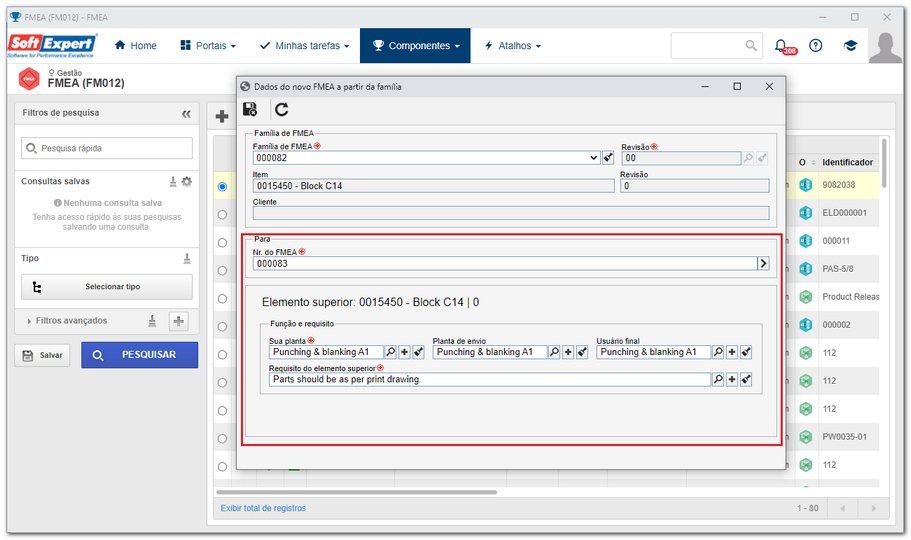Click SoftExpert logo
This screenshot has width=911, height=540.
[x=52, y=45]
